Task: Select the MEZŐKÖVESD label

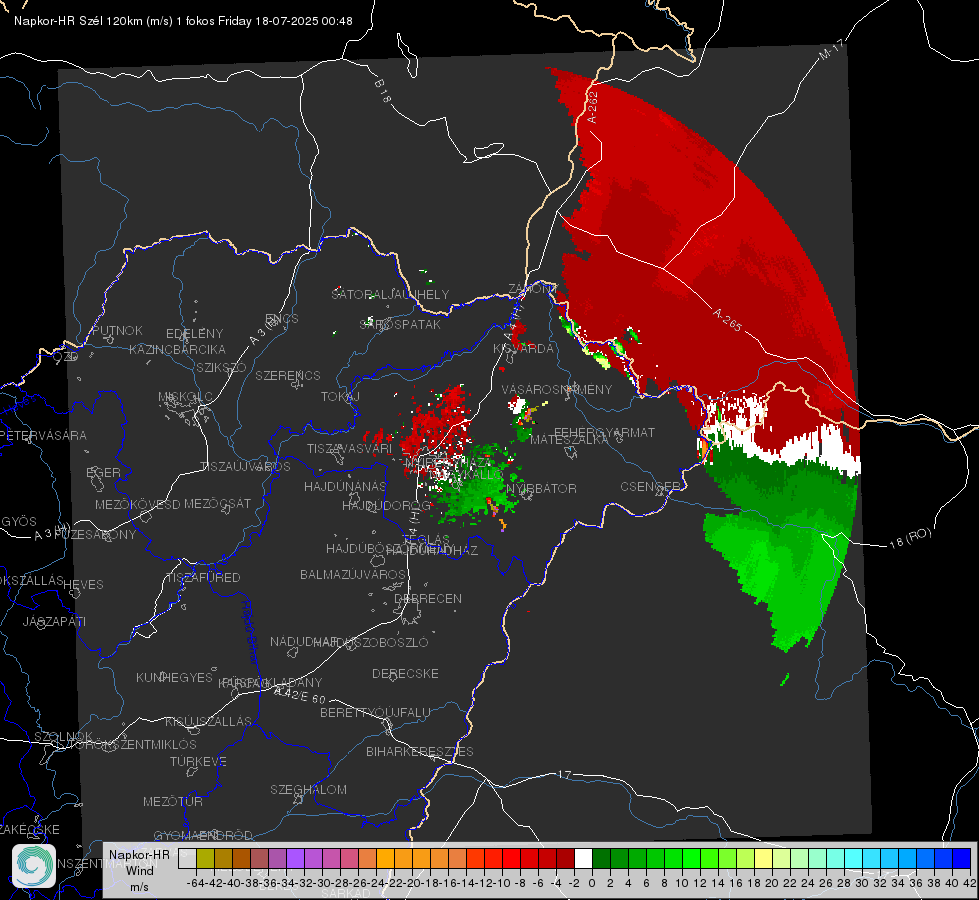Action: 137,504
